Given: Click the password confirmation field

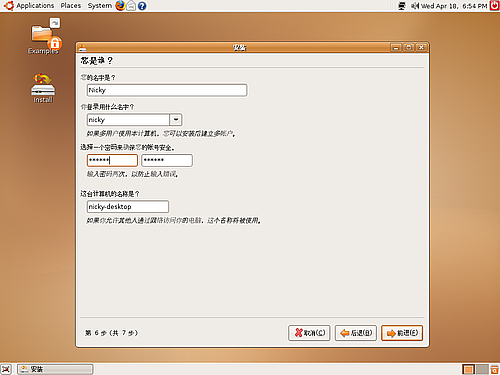Looking at the screenshot, I should coord(167,160).
